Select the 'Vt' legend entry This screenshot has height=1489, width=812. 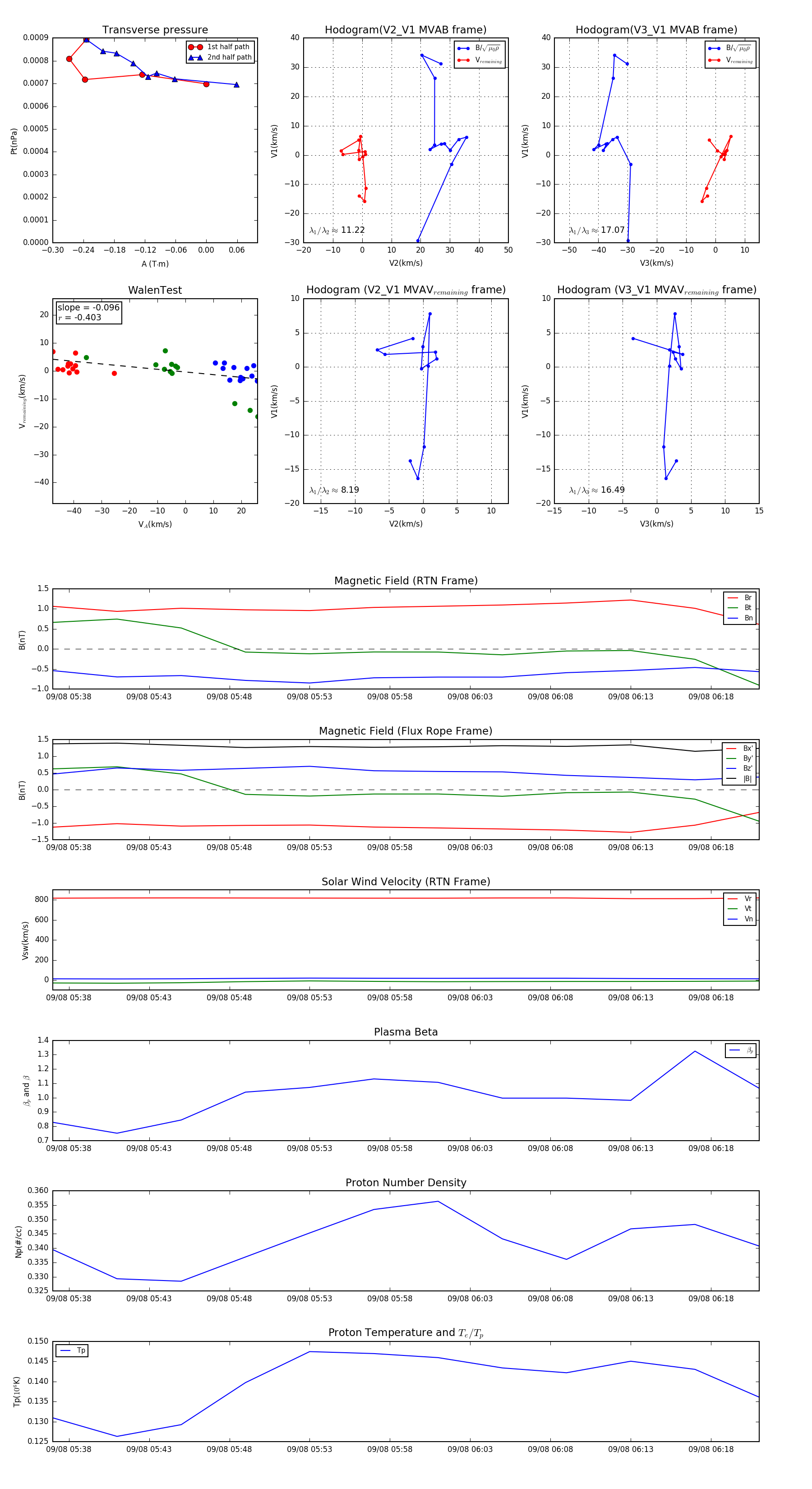740,909
